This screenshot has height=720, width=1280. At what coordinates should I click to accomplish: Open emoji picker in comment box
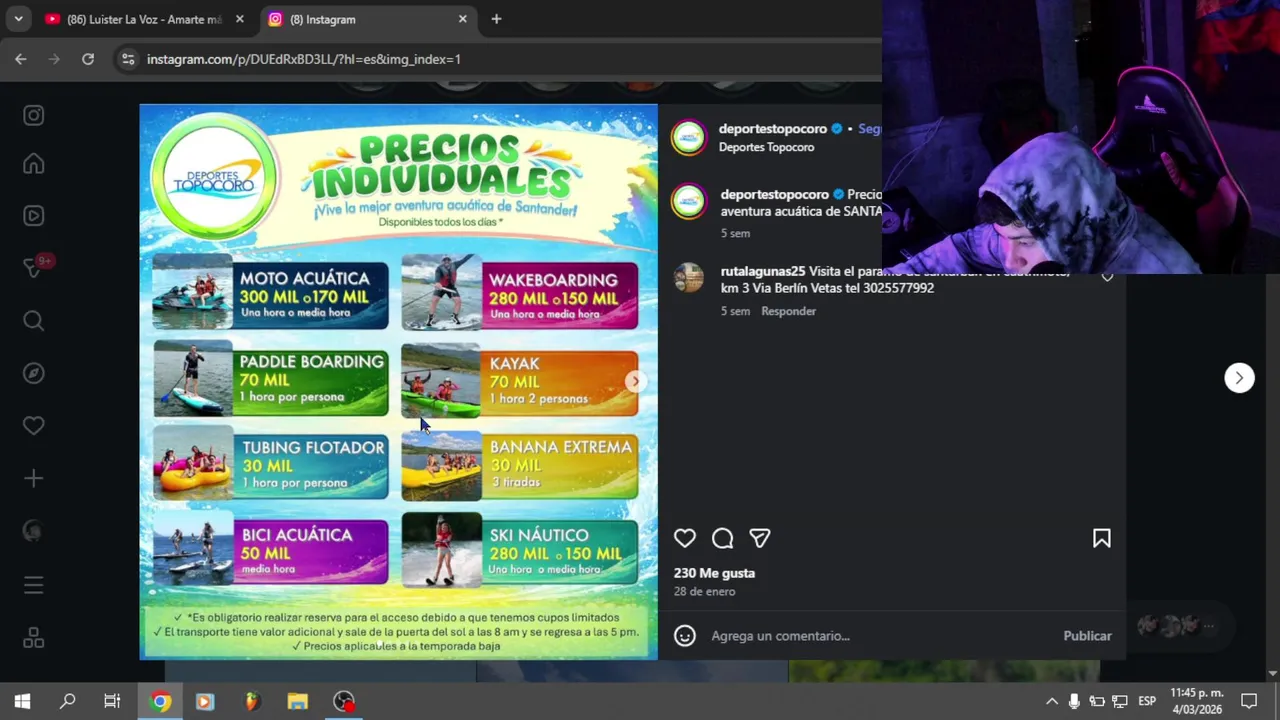point(684,636)
